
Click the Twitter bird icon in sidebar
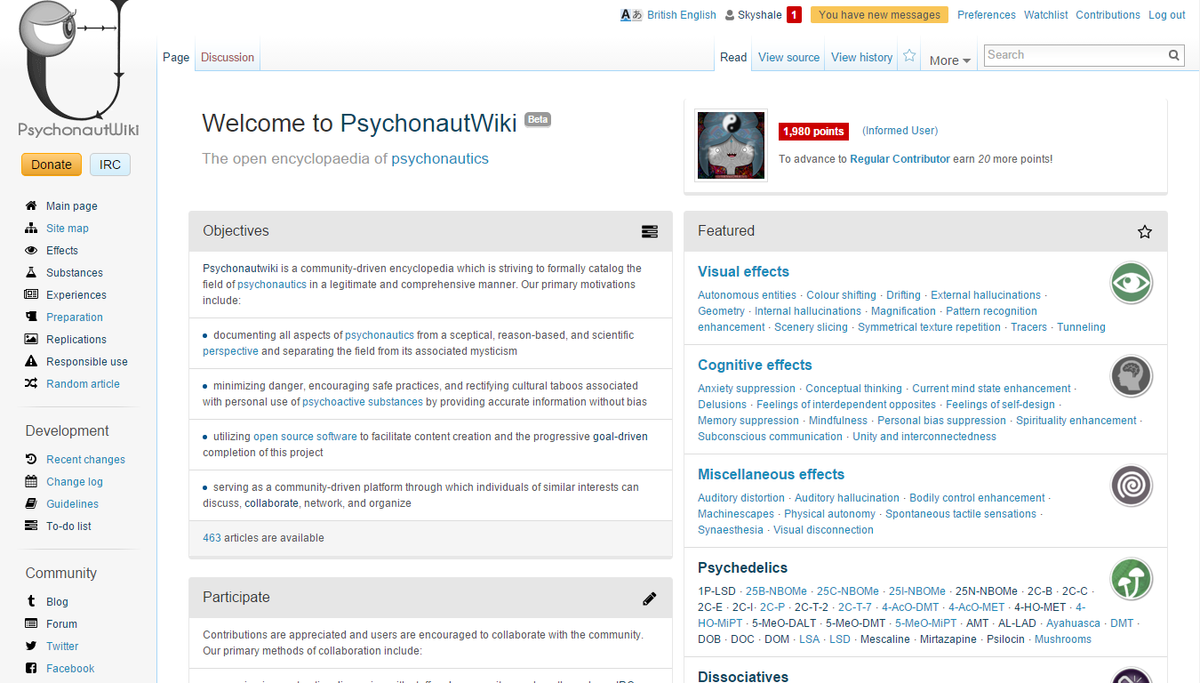click(x=29, y=646)
